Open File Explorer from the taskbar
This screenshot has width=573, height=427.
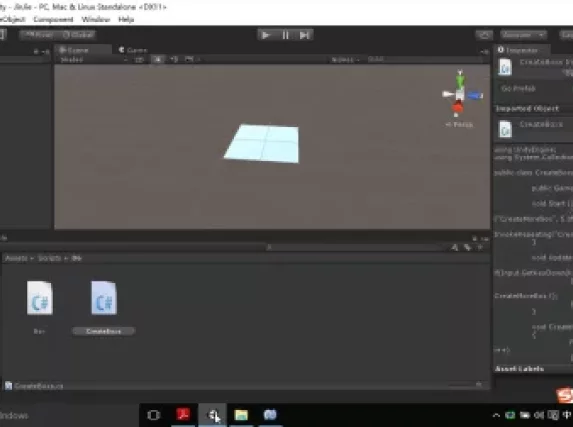coord(241,415)
